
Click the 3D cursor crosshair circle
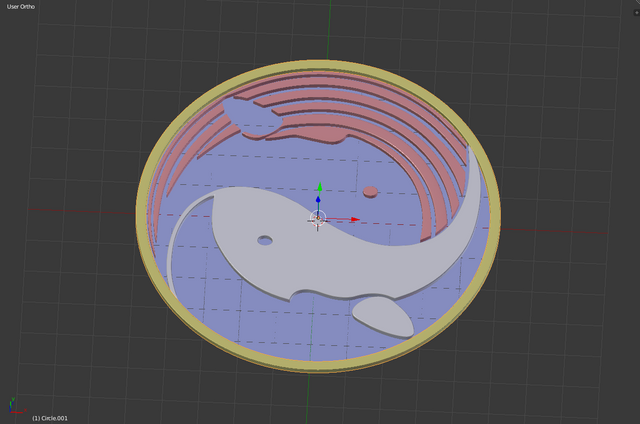318,219
